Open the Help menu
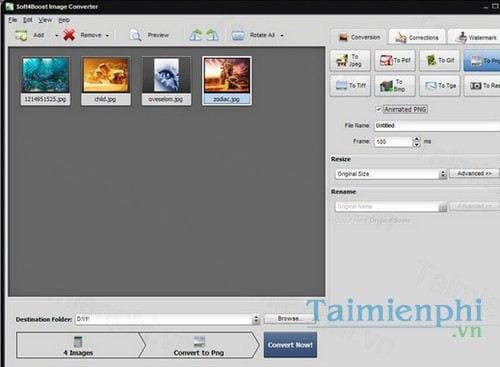 click(x=64, y=20)
